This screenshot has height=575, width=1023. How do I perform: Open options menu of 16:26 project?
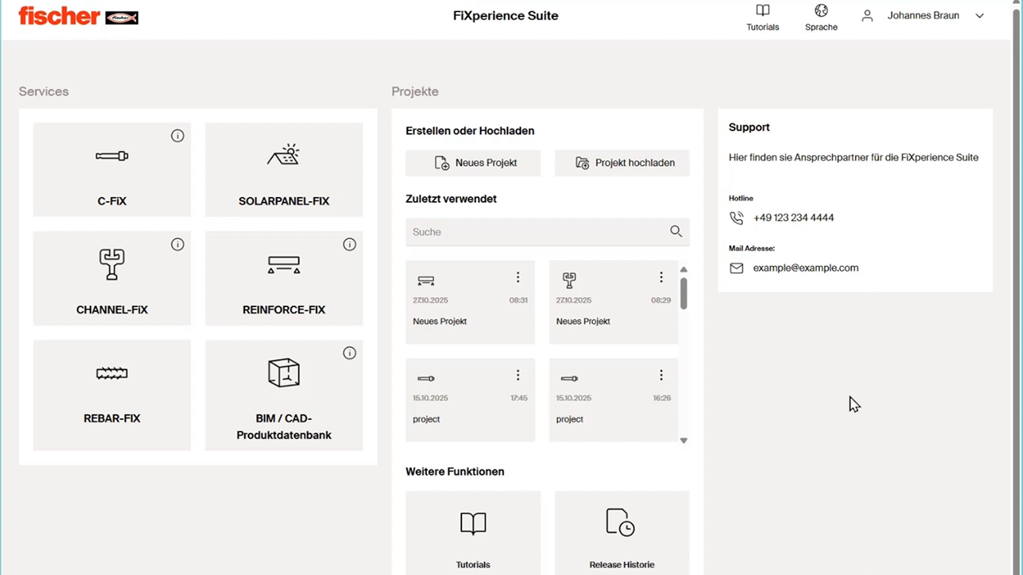pyautogui.click(x=661, y=376)
